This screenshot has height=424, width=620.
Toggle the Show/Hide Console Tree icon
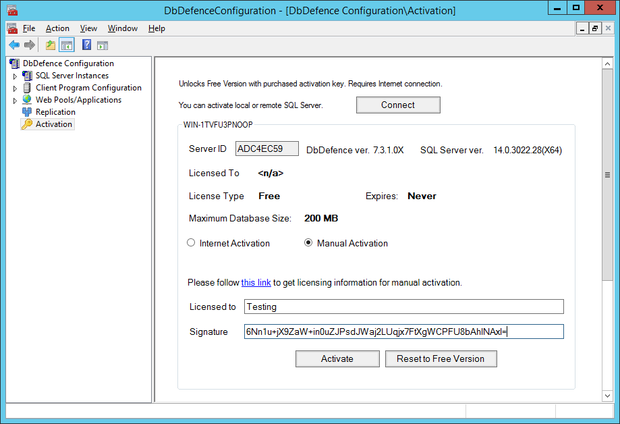(66, 45)
